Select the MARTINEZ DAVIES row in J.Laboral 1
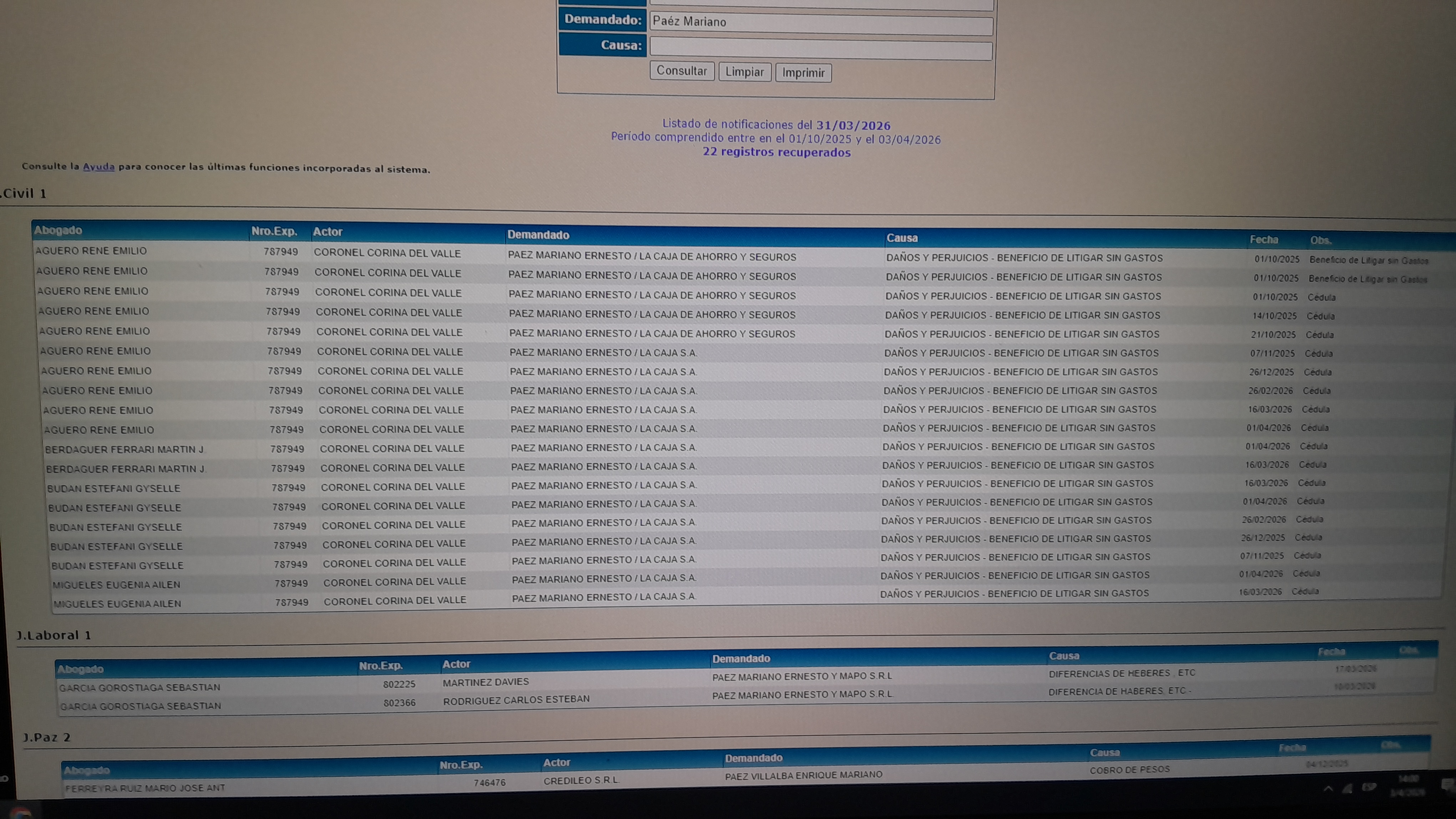The height and width of the screenshot is (819, 1456). point(486,682)
